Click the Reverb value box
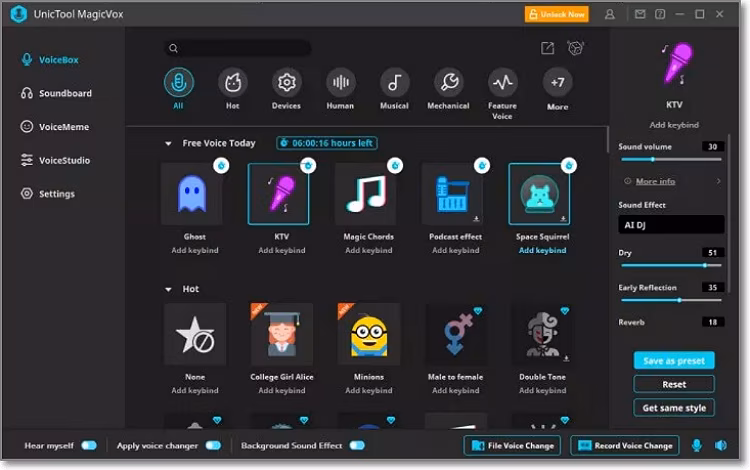 click(x=713, y=322)
